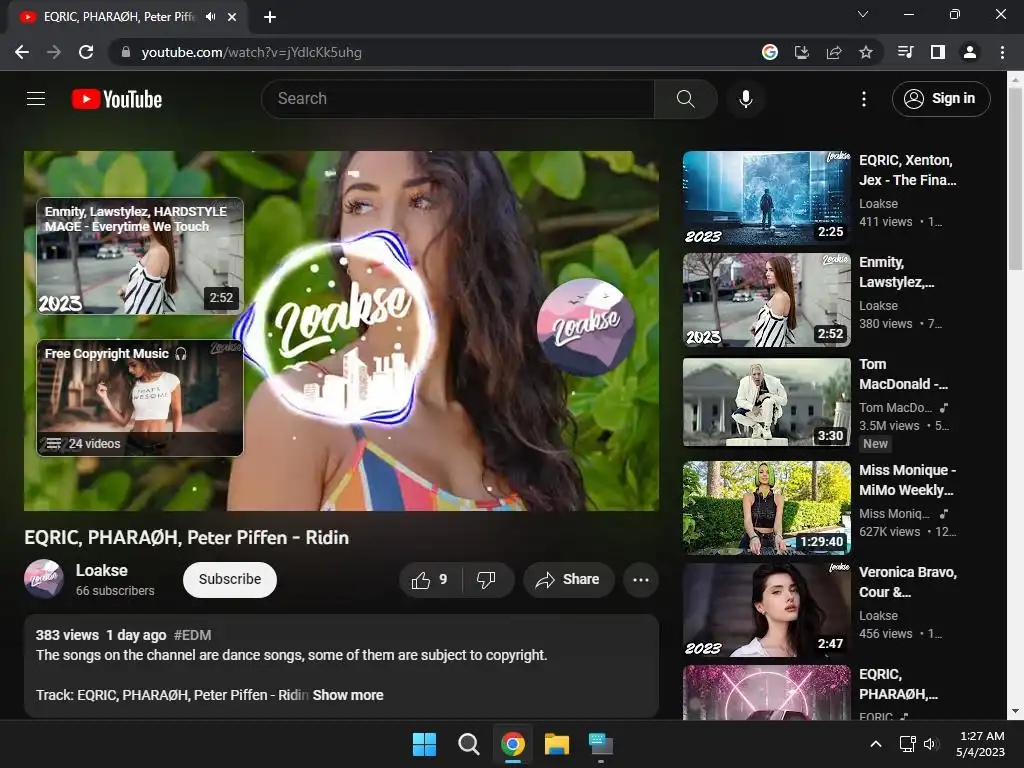Image resolution: width=1024 pixels, height=768 pixels.
Task: Click Chrome icon in taskbar
Action: pyautogui.click(x=513, y=744)
